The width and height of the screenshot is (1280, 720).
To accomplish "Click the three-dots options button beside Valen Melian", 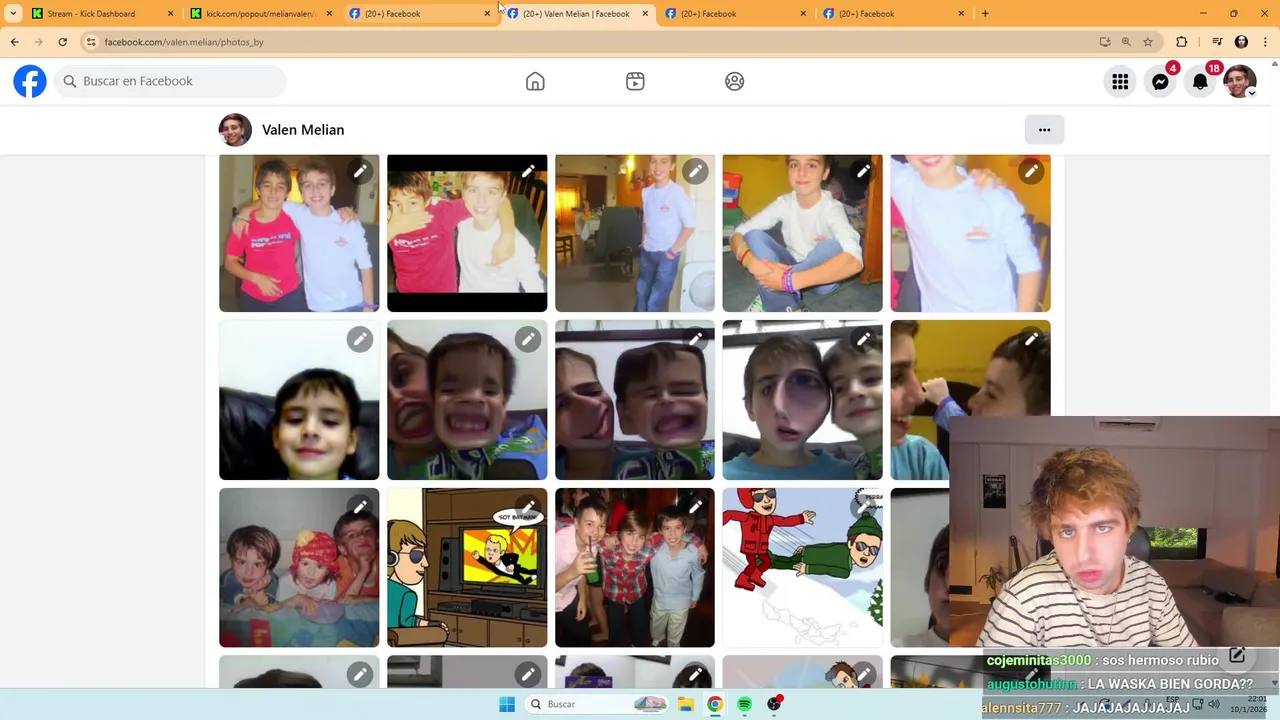I will click(1044, 130).
